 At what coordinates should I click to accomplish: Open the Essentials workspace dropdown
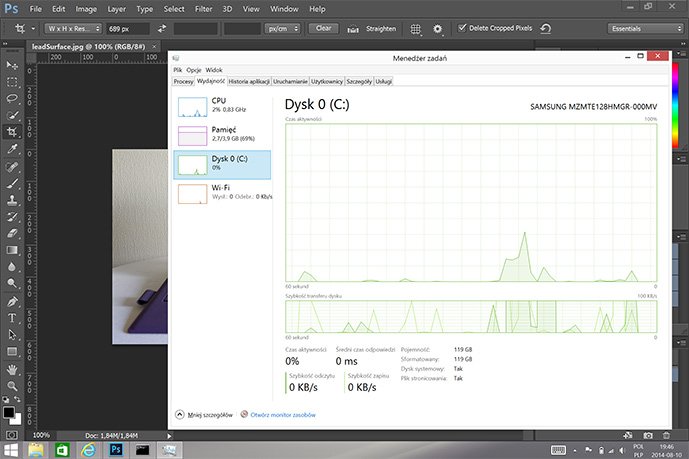pyautogui.click(x=646, y=29)
